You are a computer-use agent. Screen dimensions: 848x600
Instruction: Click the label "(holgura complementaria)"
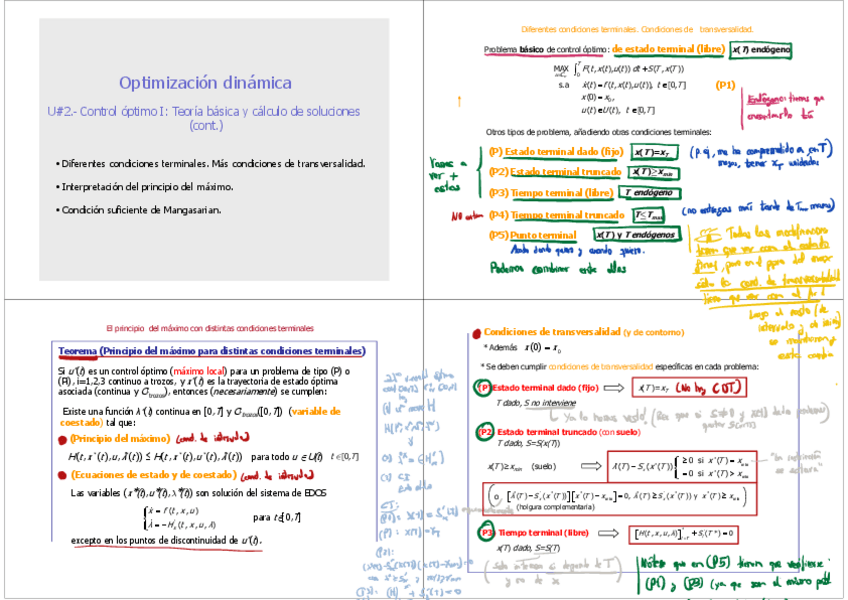click(555, 507)
